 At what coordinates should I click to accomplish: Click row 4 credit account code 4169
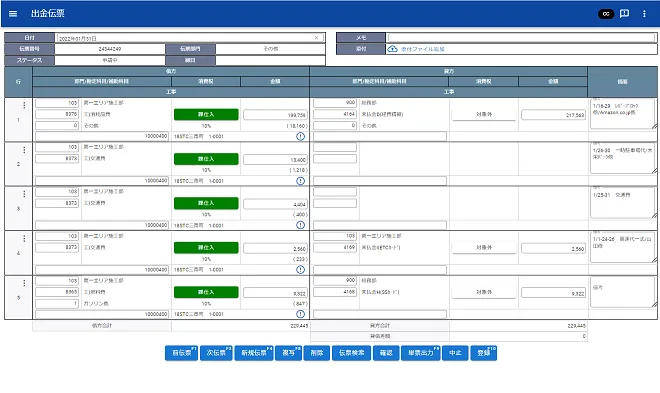335,247
